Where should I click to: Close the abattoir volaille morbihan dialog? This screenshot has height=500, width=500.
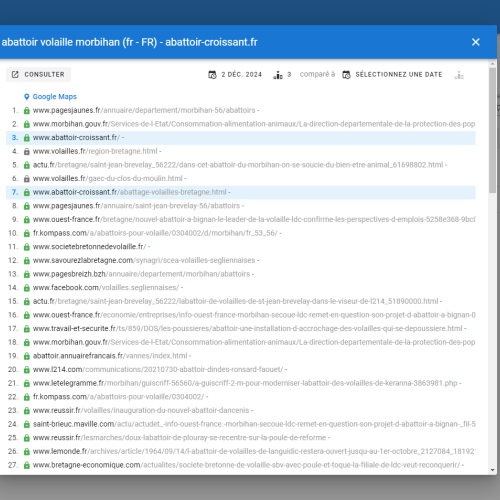pyautogui.click(x=476, y=42)
